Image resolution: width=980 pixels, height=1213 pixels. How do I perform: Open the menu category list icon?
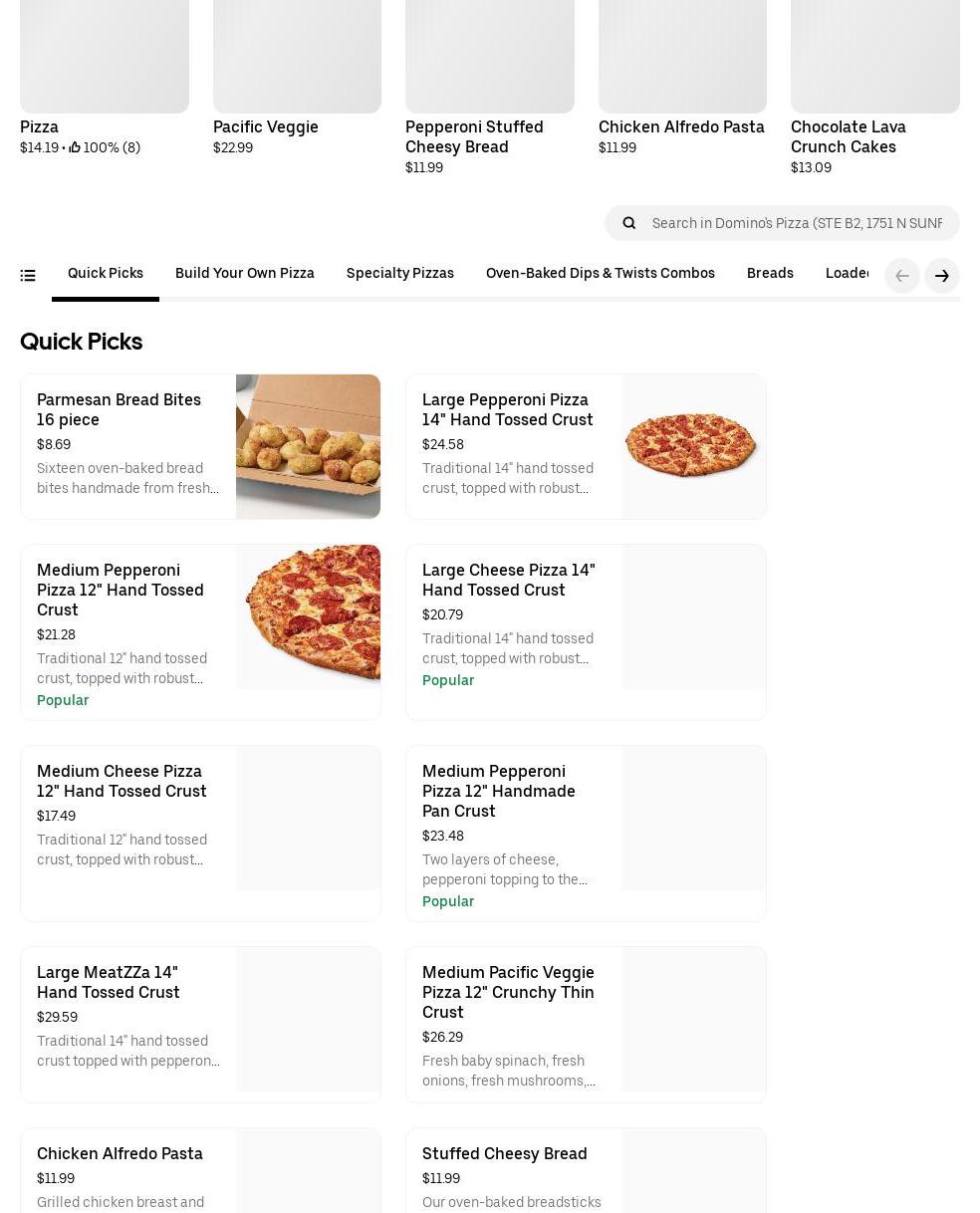pos(28,276)
